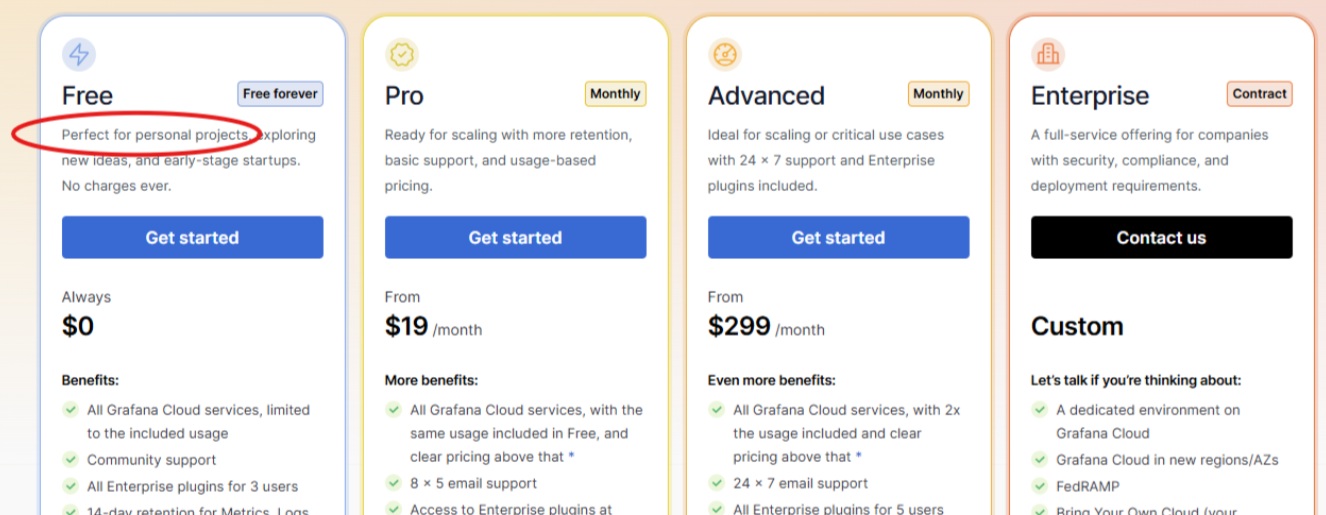This screenshot has width=1326, height=515.
Task: Click the Monthly badge on Advanced card
Action: [938, 94]
